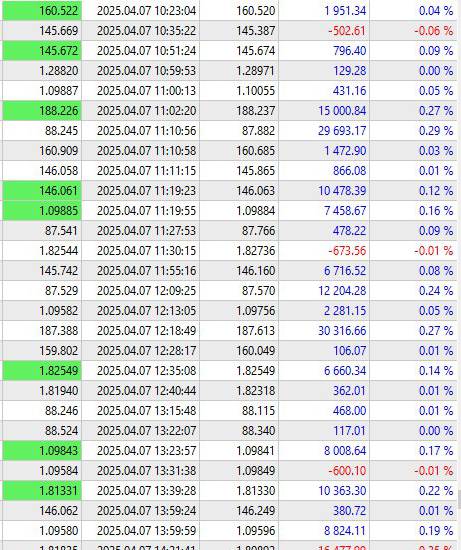The width and height of the screenshot is (461, 550).
Task: Click the profit value 8 824.11
Action: [x=345, y=530]
